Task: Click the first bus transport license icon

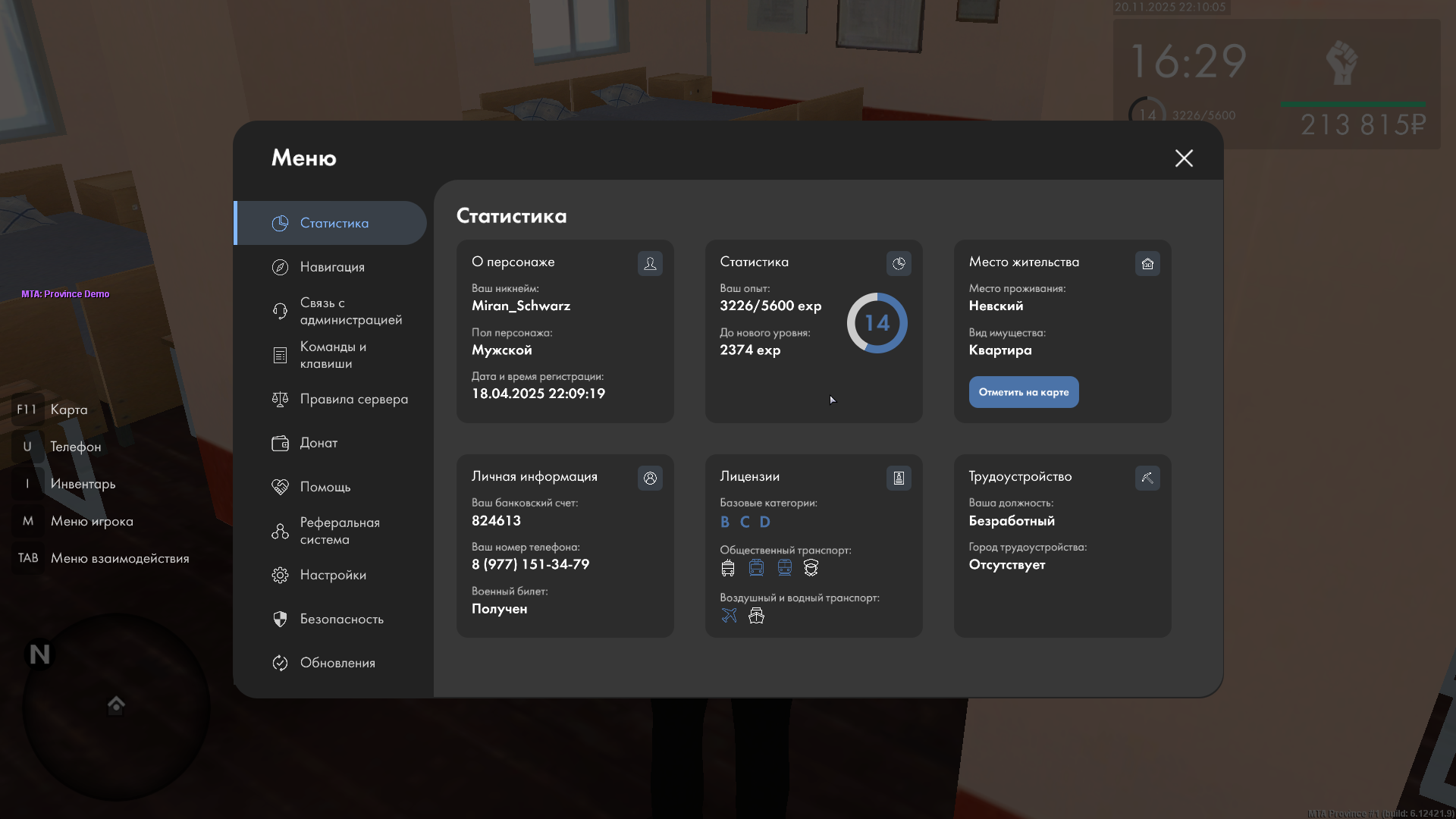Action: 728,568
